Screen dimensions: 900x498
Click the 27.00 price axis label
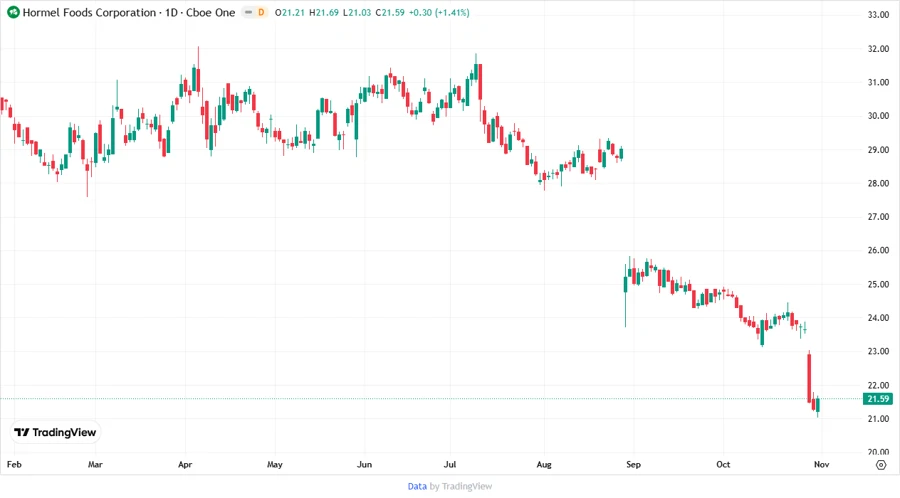(x=878, y=217)
